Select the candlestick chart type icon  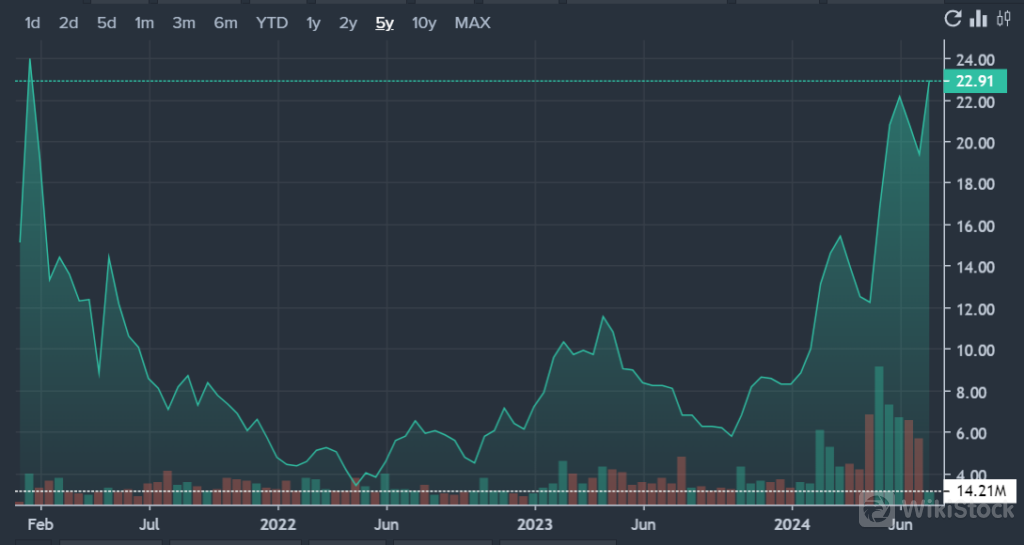1003,19
